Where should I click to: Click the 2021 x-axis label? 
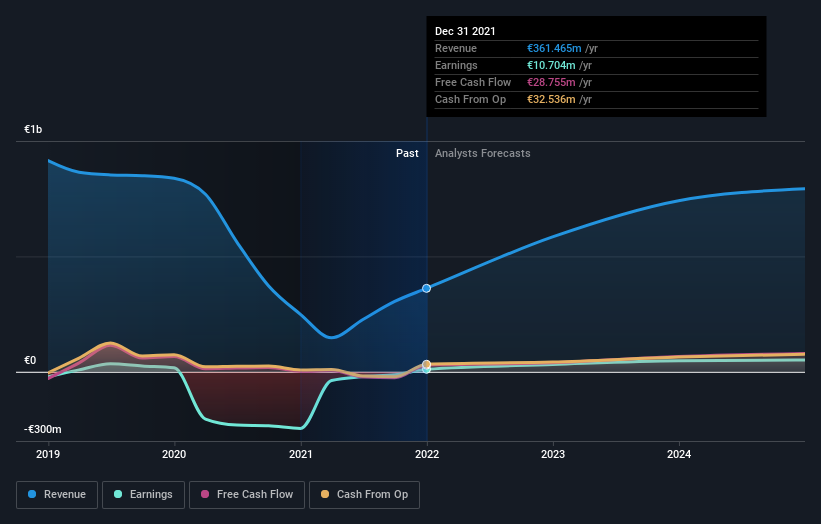pos(301,454)
